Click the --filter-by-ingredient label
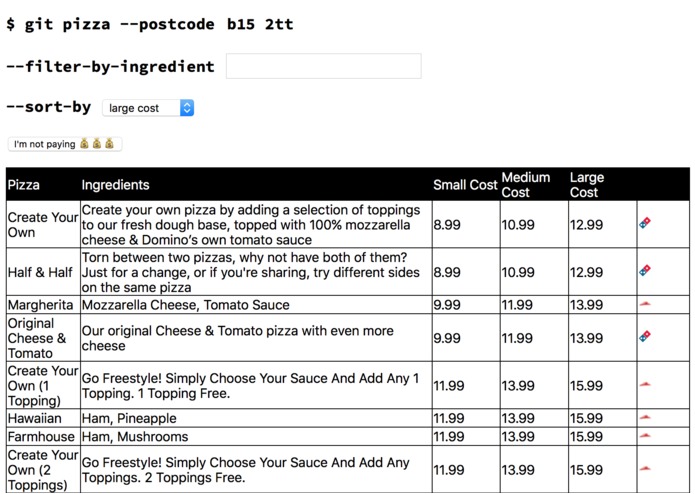This screenshot has width=695, height=494. 110,66
